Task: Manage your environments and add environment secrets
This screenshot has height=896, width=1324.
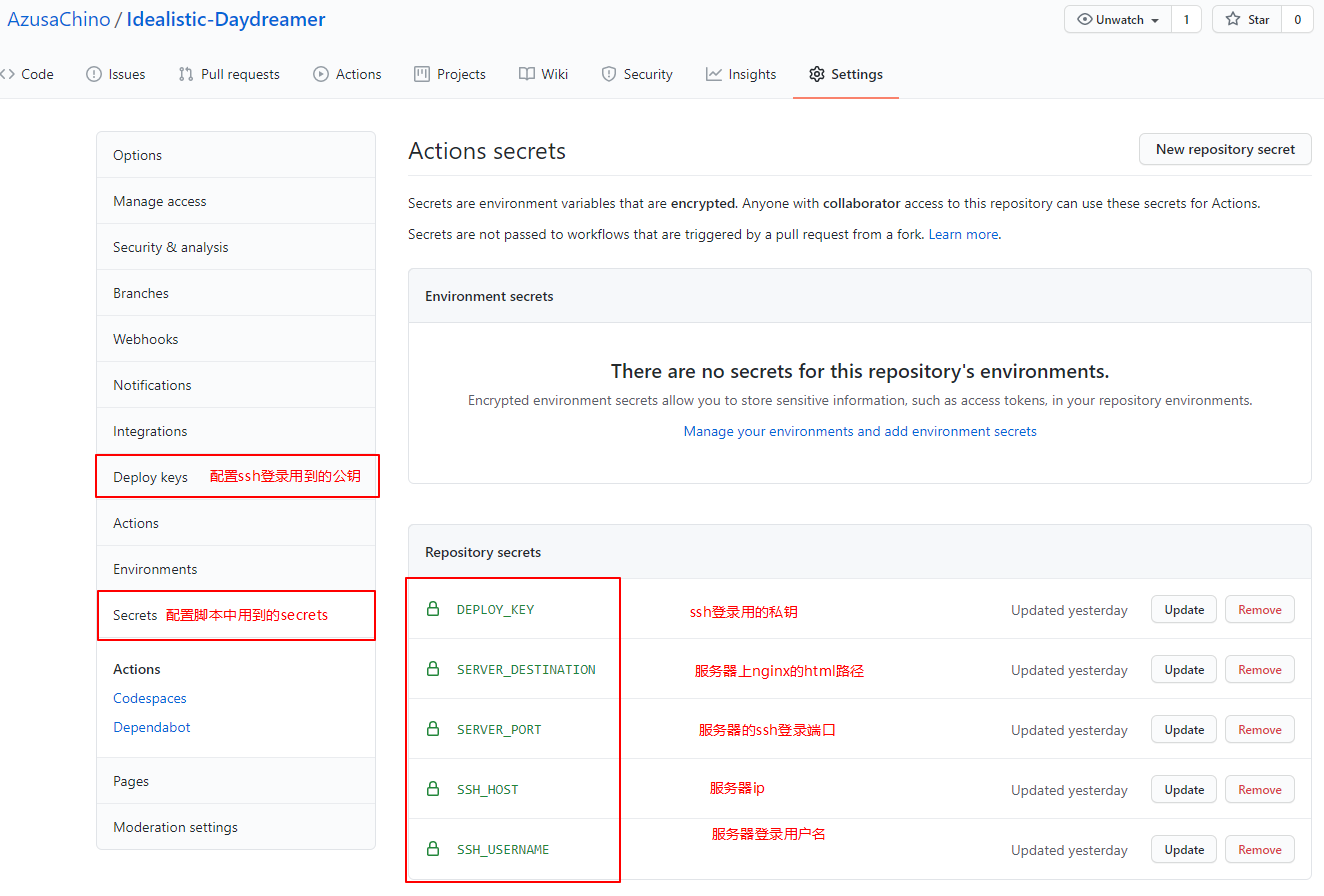Action: pos(860,431)
